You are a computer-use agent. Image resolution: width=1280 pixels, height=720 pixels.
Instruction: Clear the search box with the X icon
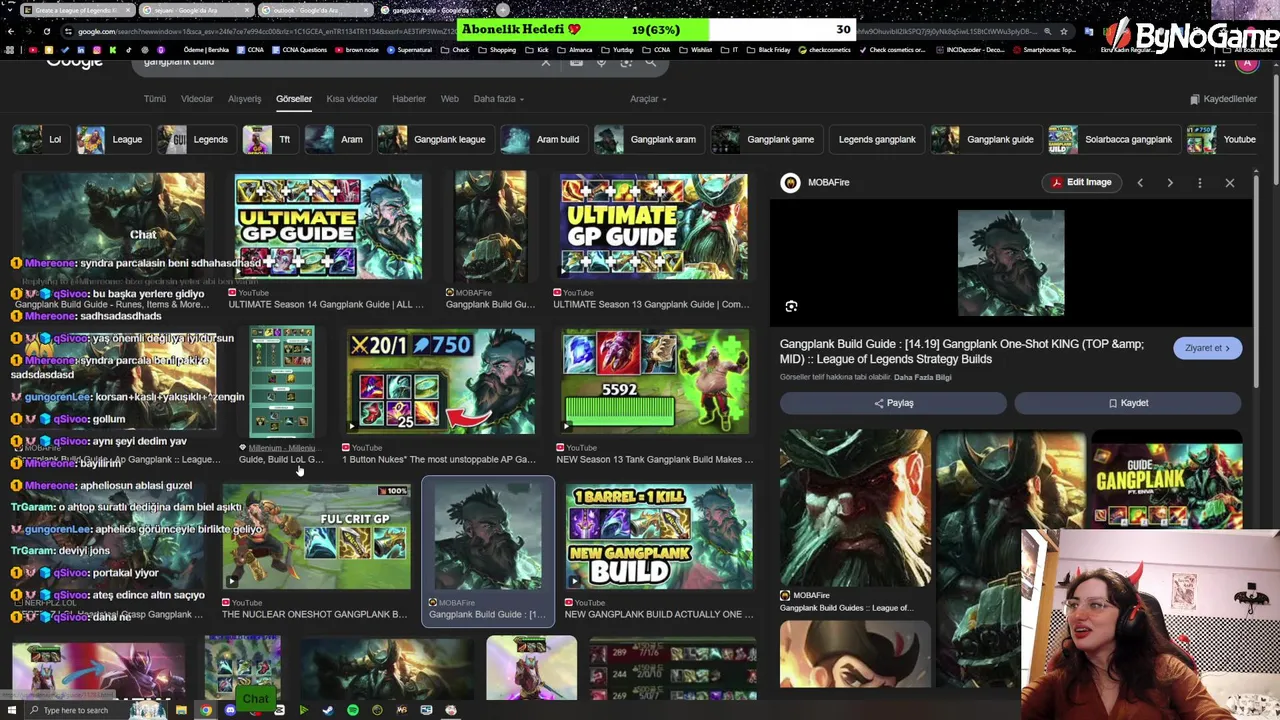(546, 62)
